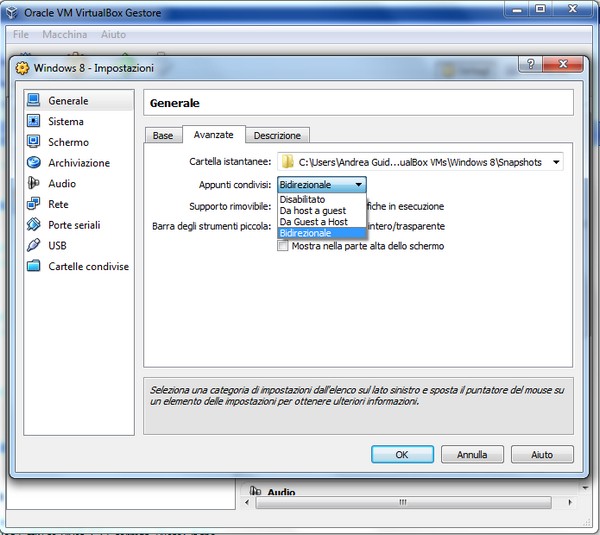The width and height of the screenshot is (600, 535).
Task: Click the Aiuto button in dialog
Action: click(x=542, y=454)
